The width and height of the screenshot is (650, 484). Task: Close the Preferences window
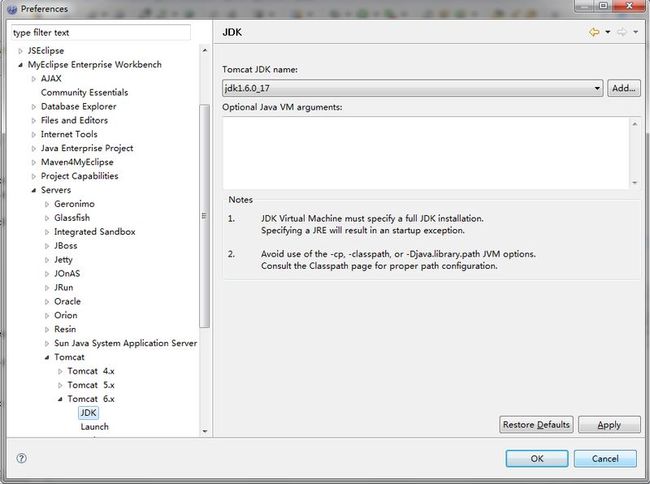(x=629, y=6)
